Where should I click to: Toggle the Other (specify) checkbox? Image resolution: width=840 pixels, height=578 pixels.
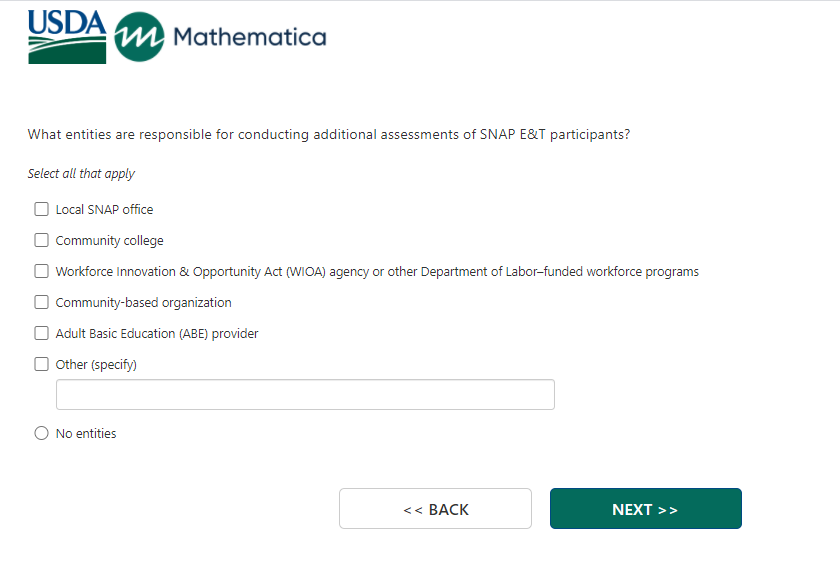pyautogui.click(x=41, y=364)
